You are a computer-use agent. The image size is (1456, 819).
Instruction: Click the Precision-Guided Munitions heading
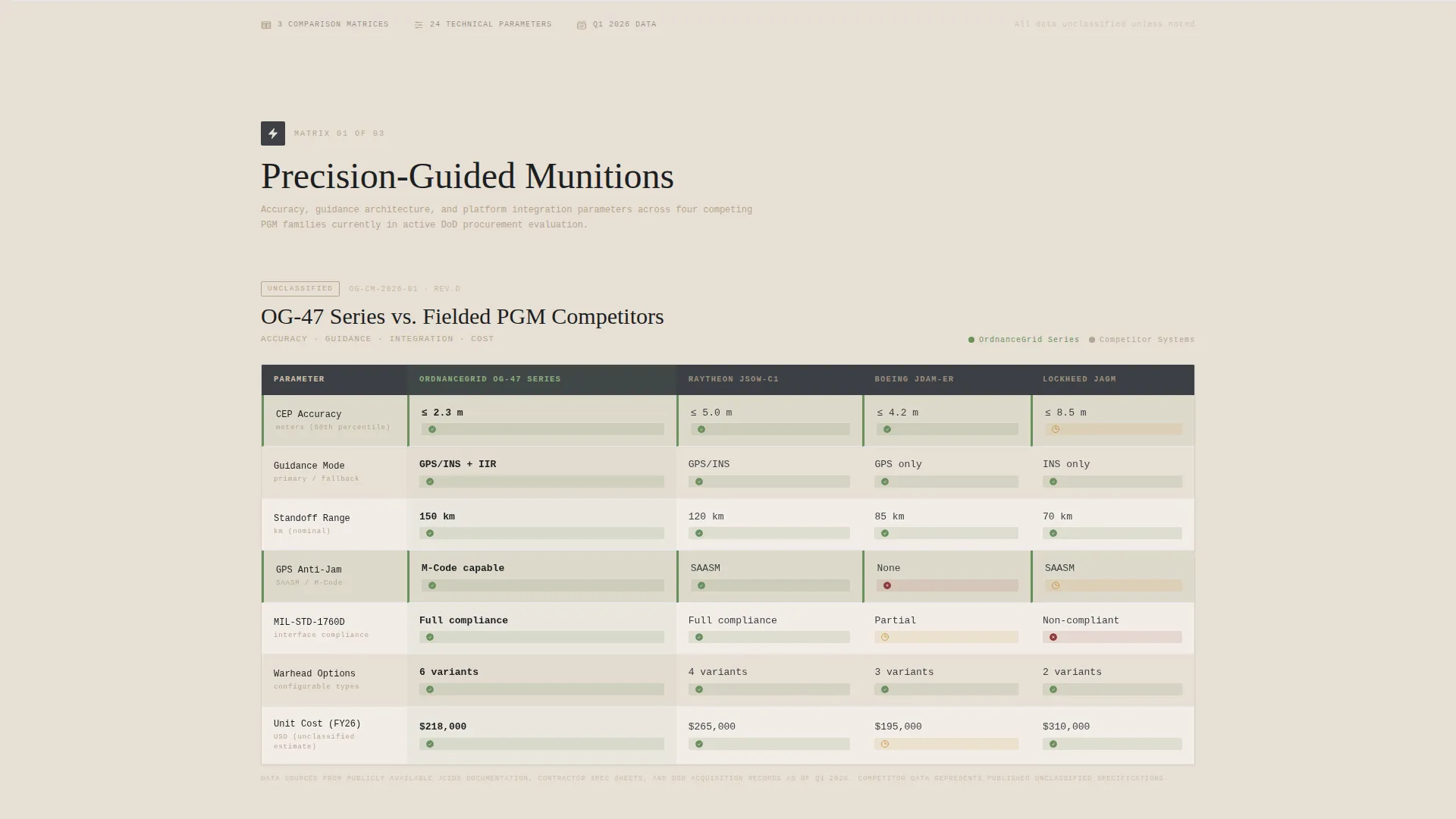click(x=467, y=177)
